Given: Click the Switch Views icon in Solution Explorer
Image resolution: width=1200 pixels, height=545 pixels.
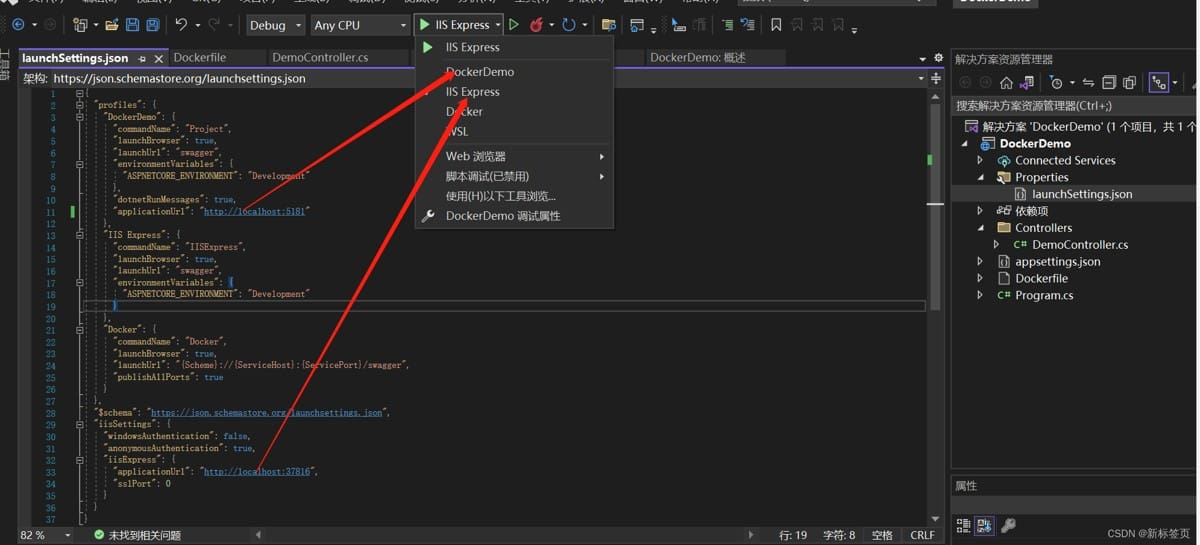Looking at the screenshot, I should [x=1026, y=82].
